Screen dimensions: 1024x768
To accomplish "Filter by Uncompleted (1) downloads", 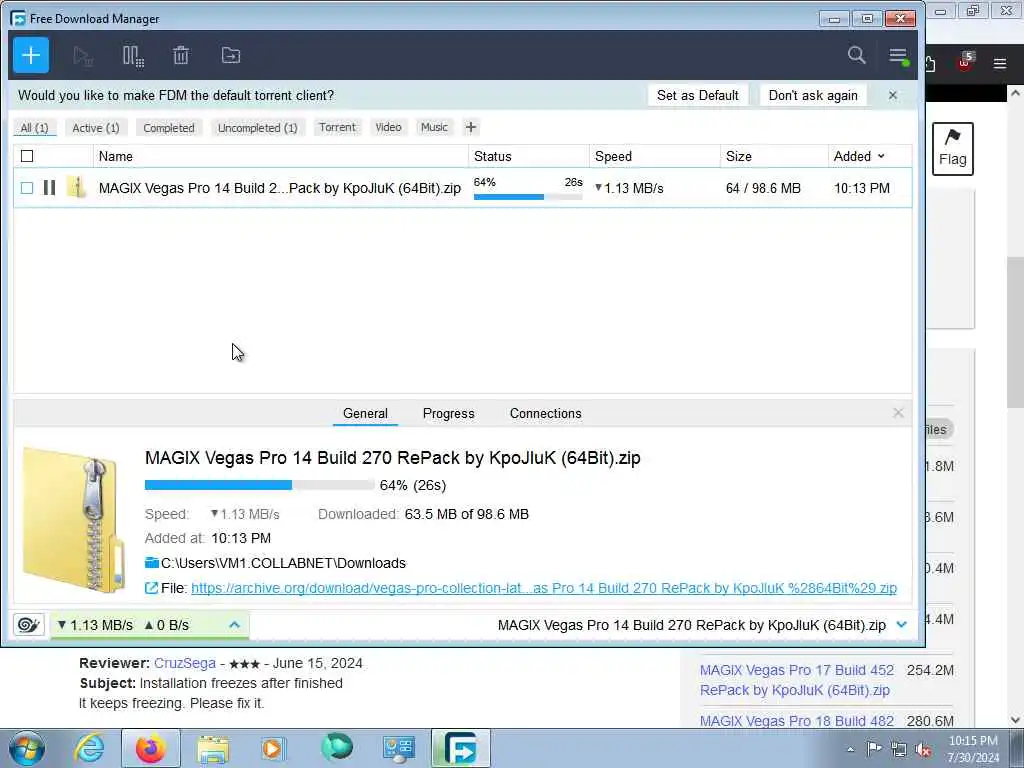I will 257,127.
